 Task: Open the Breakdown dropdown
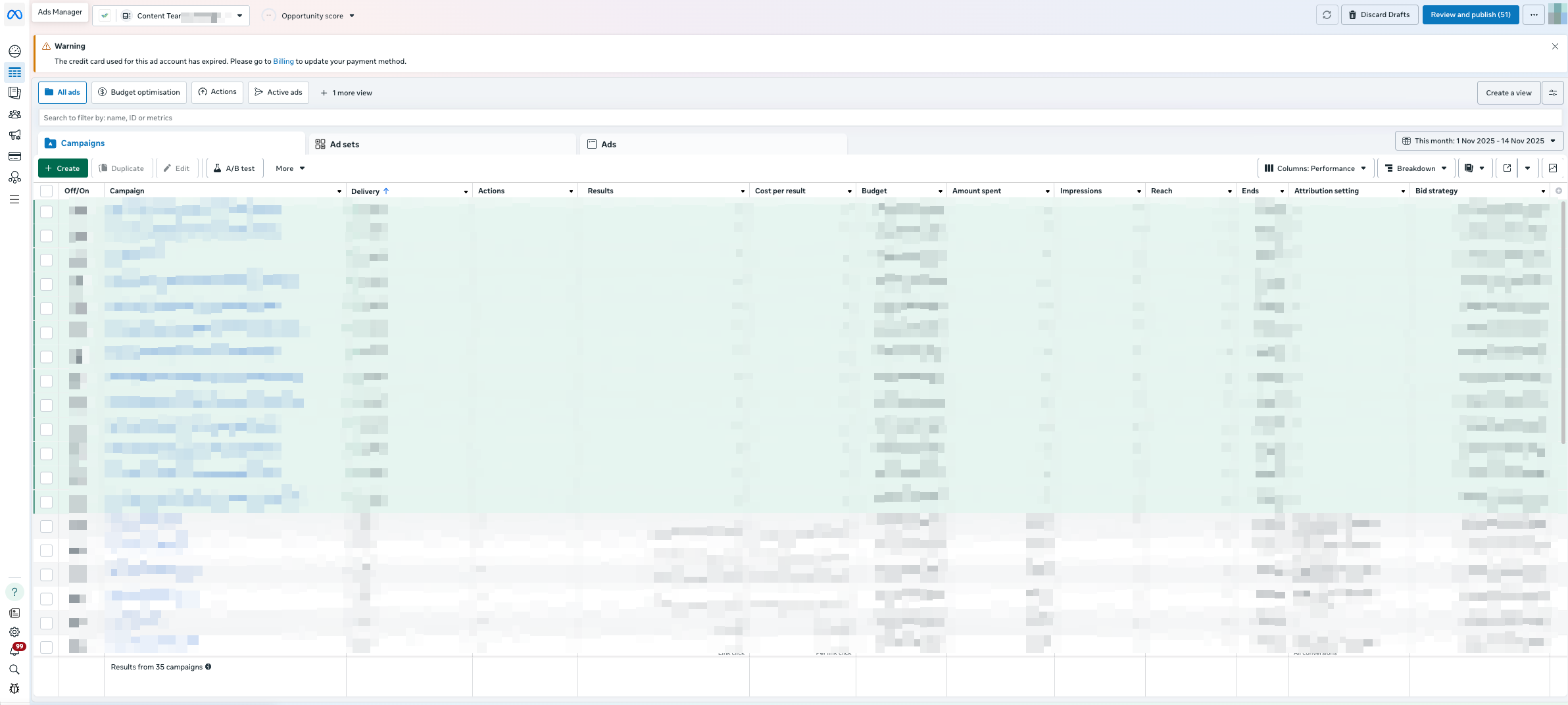[1415, 168]
